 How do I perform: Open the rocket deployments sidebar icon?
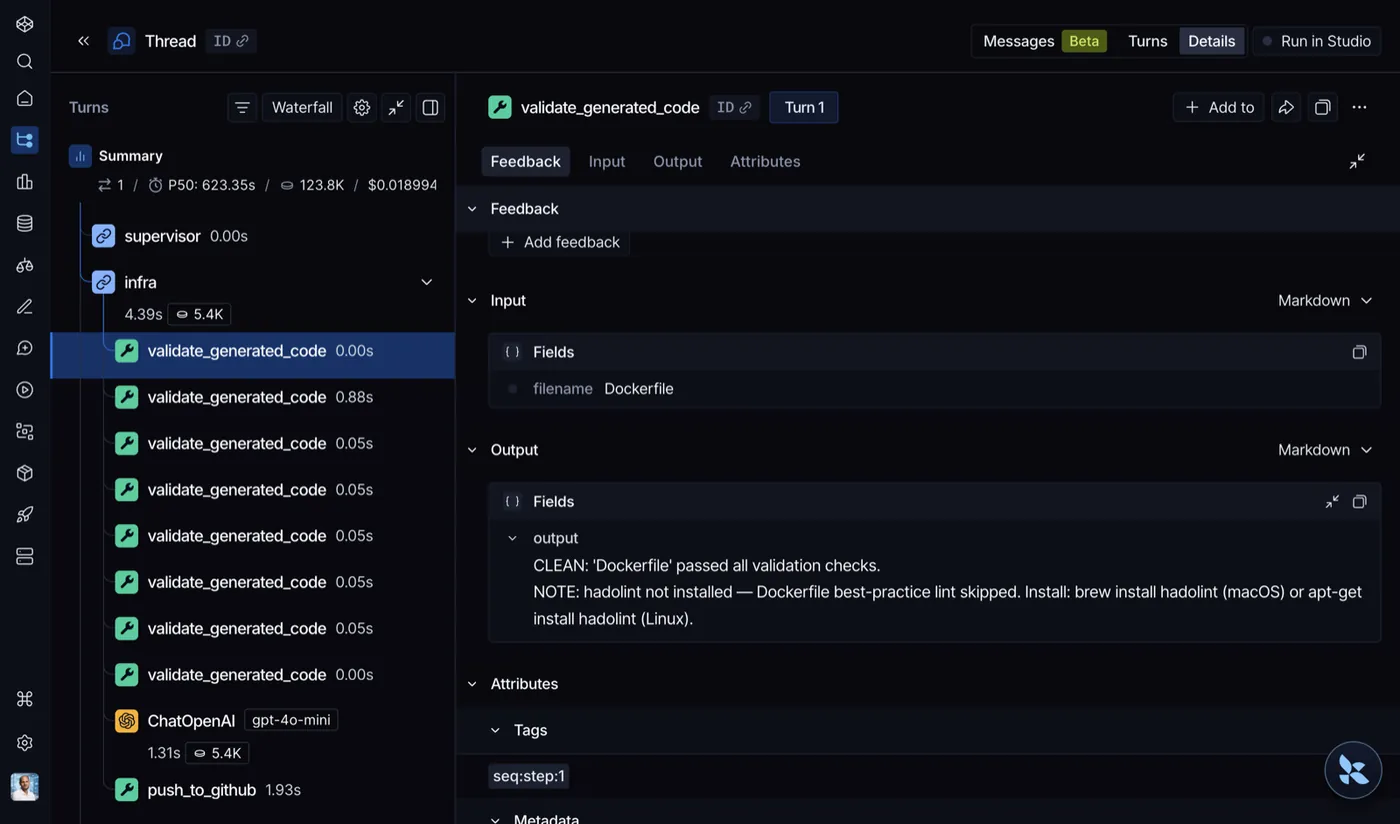click(x=25, y=514)
